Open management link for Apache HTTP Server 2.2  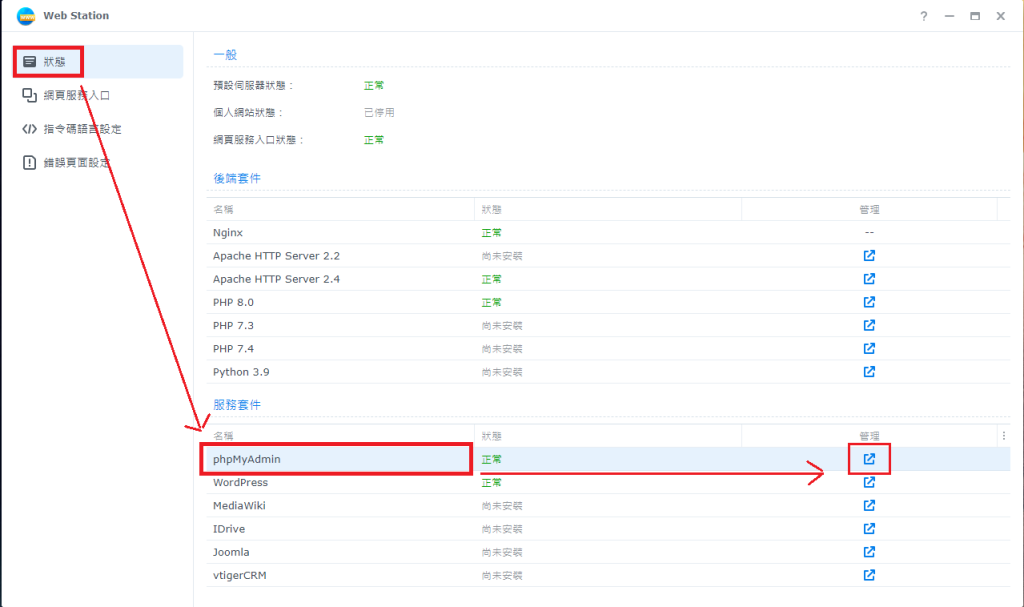[869, 255]
